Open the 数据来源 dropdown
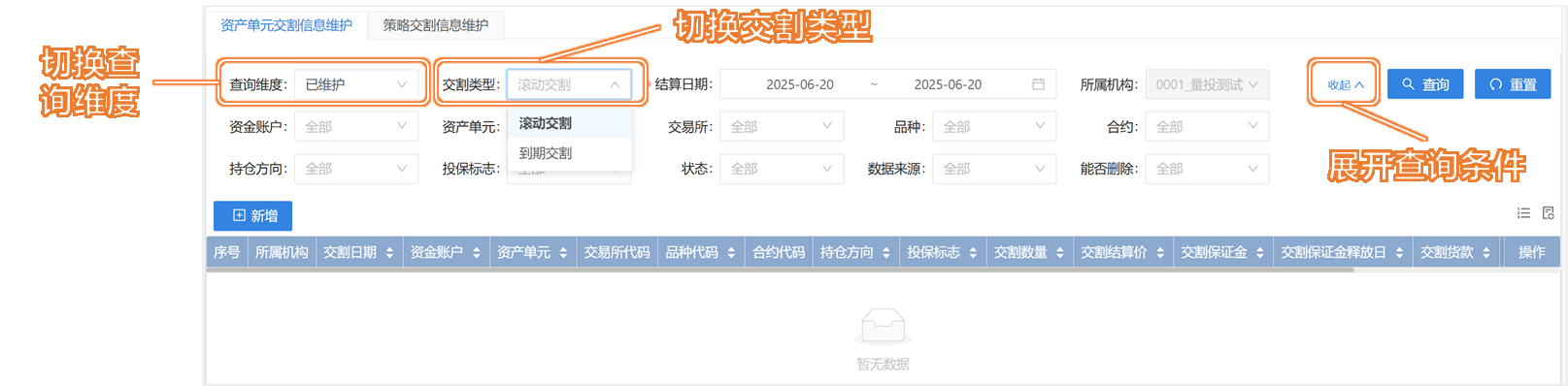The height and width of the screenshot is (386, 1568). [994, 168]
